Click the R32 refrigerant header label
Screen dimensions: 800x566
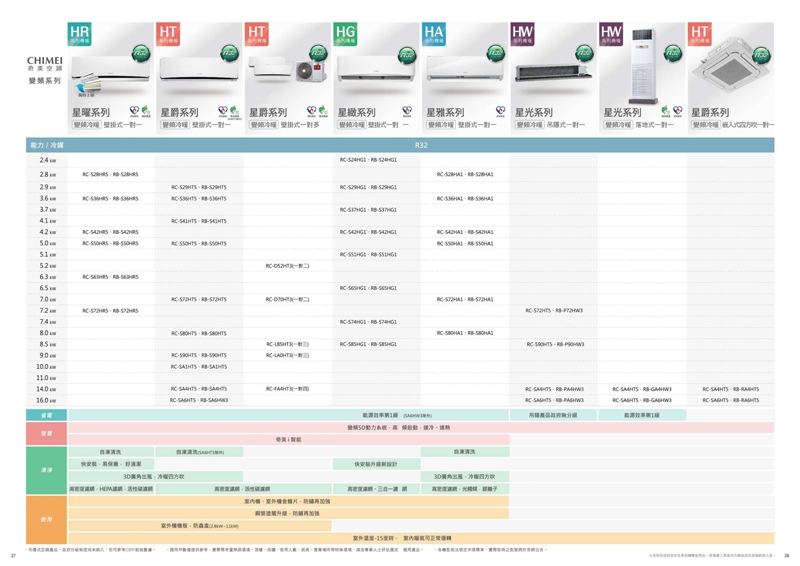coord(421,146)
